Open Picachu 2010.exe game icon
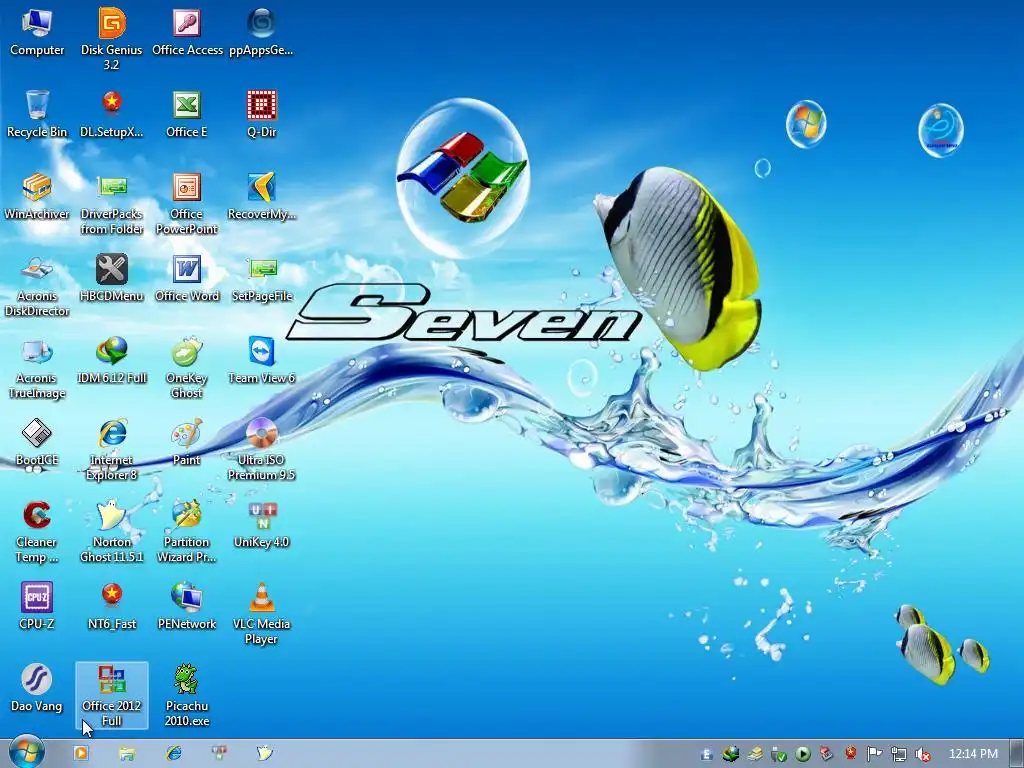 pos(187,695)
